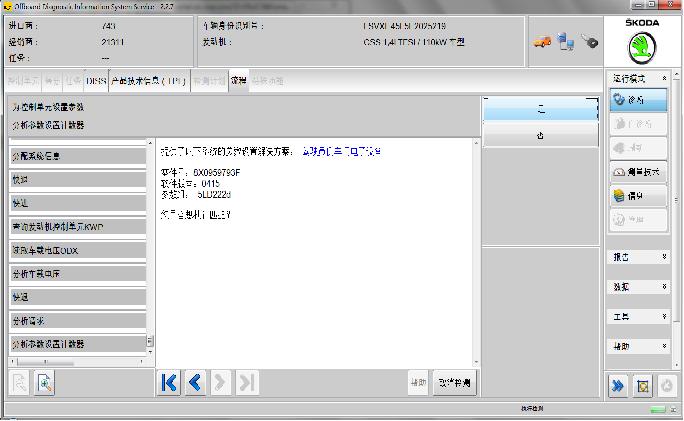Click the 取消检测 cancel test button
Image resolution: width=684 pixels, height=421 pixels.
(x=455, y=383)
